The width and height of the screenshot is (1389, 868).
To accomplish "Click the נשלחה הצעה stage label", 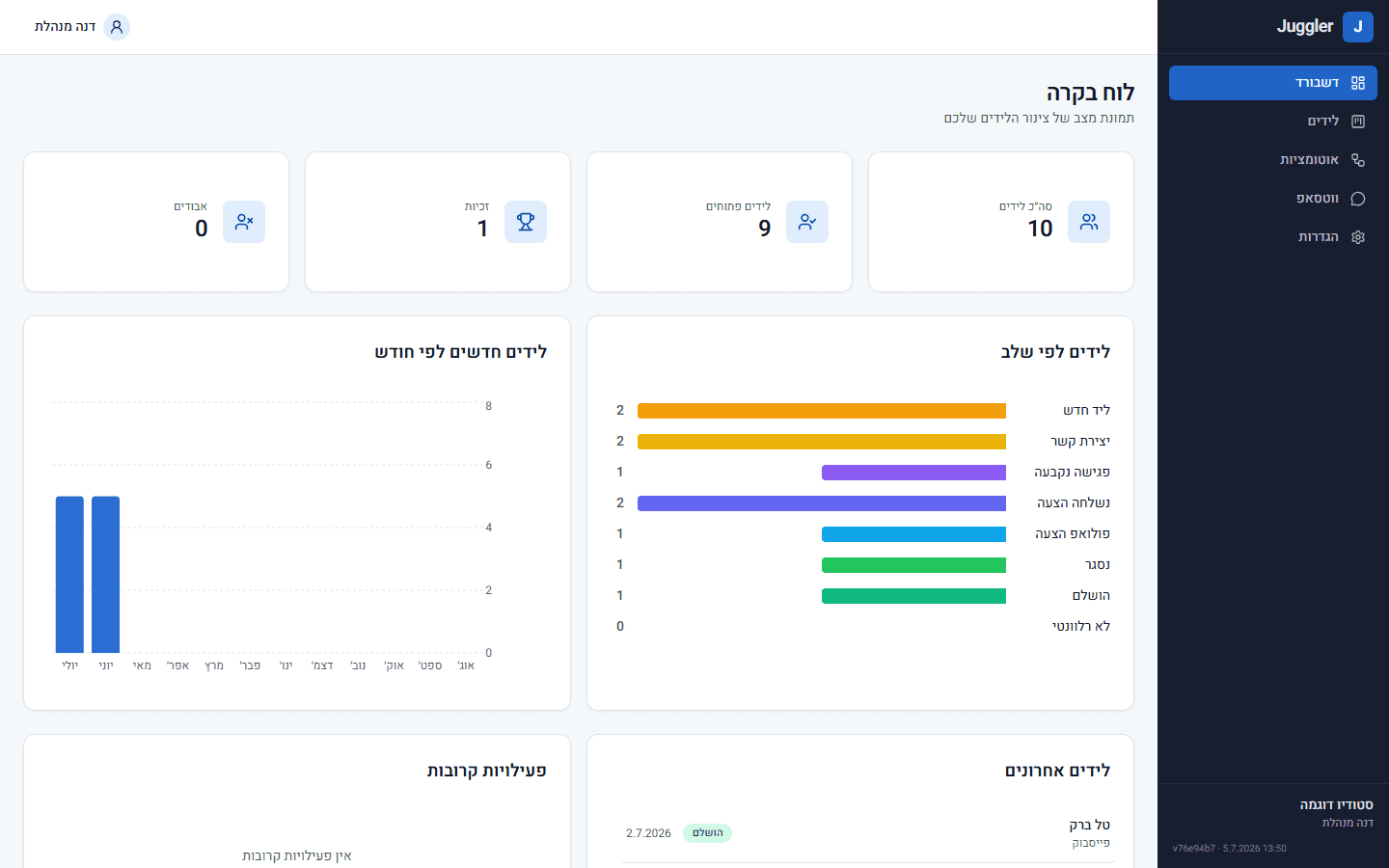I will 1074,503.
